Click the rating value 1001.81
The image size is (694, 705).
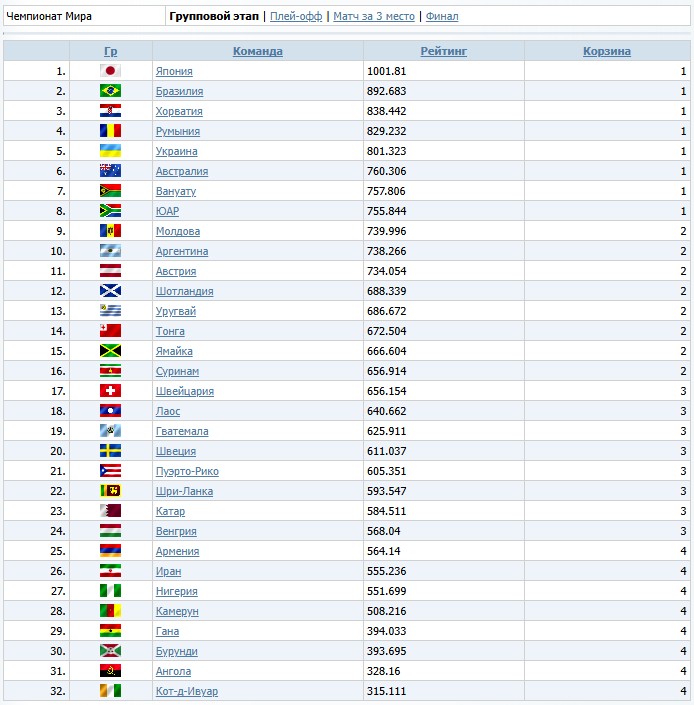(387, 71)
